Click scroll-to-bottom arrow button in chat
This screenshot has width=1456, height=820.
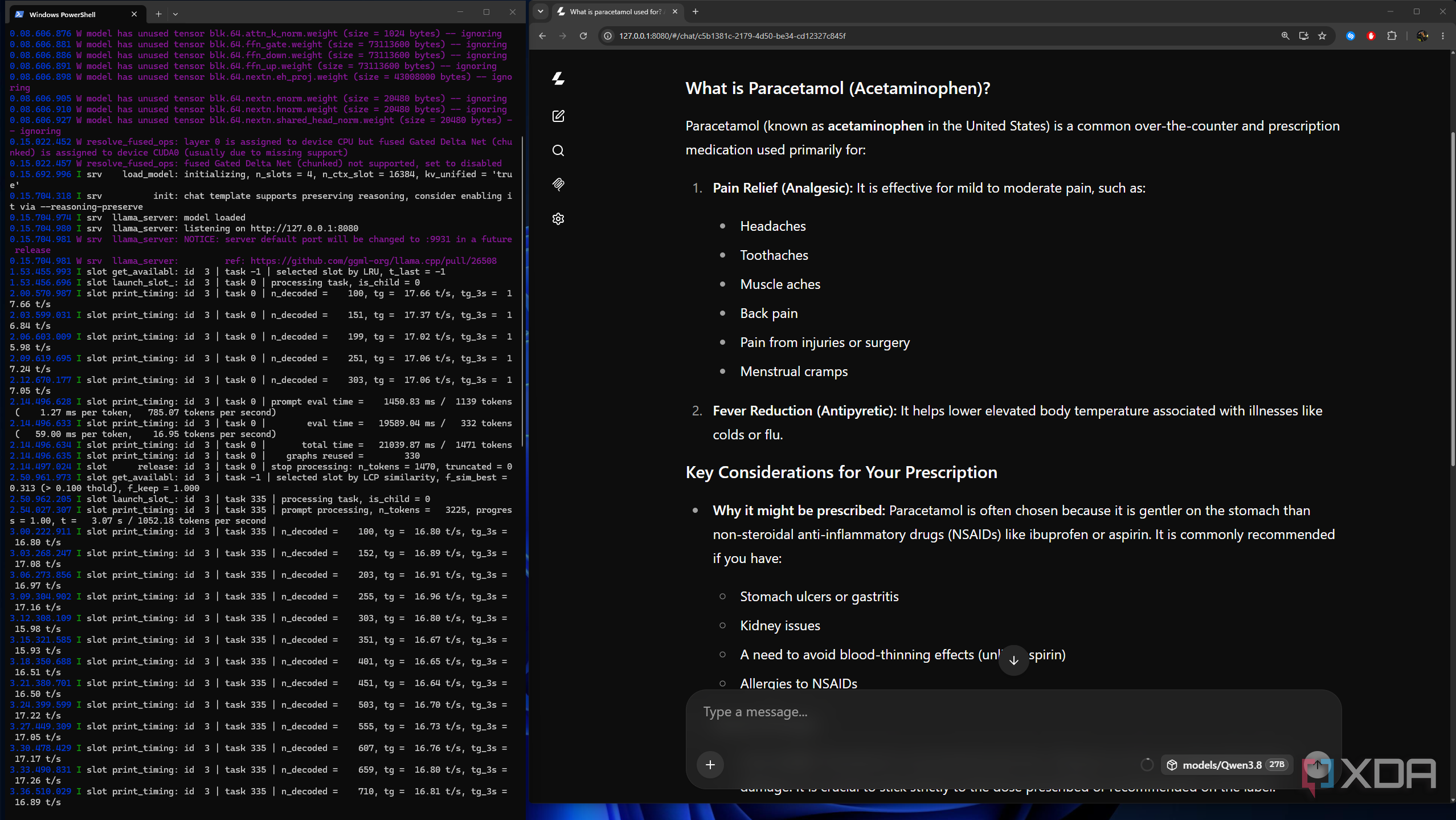pos(1013,660)
